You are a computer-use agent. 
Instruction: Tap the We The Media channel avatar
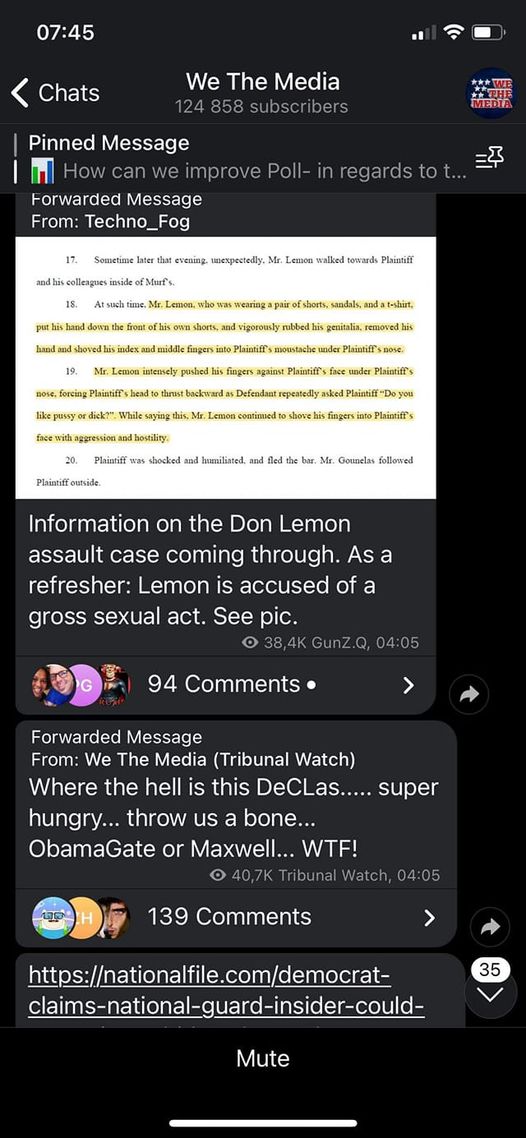(491, 93)
